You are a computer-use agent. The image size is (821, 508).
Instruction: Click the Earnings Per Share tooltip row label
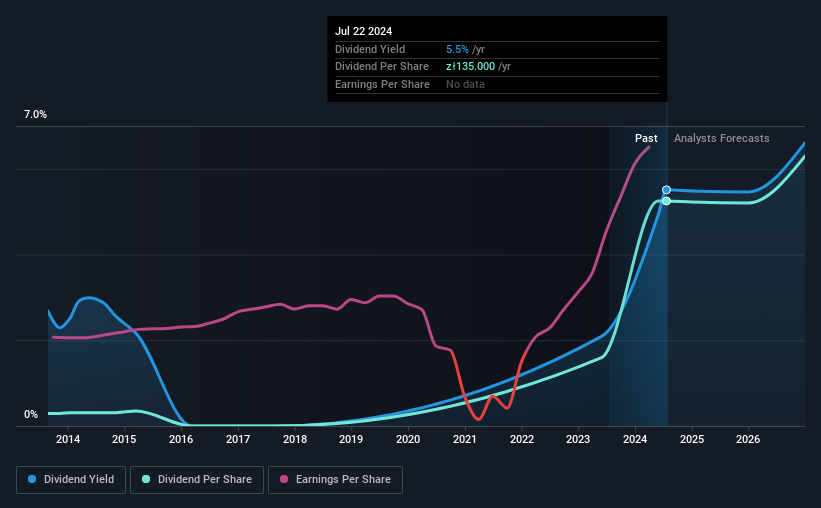click(x=382, y=84)
